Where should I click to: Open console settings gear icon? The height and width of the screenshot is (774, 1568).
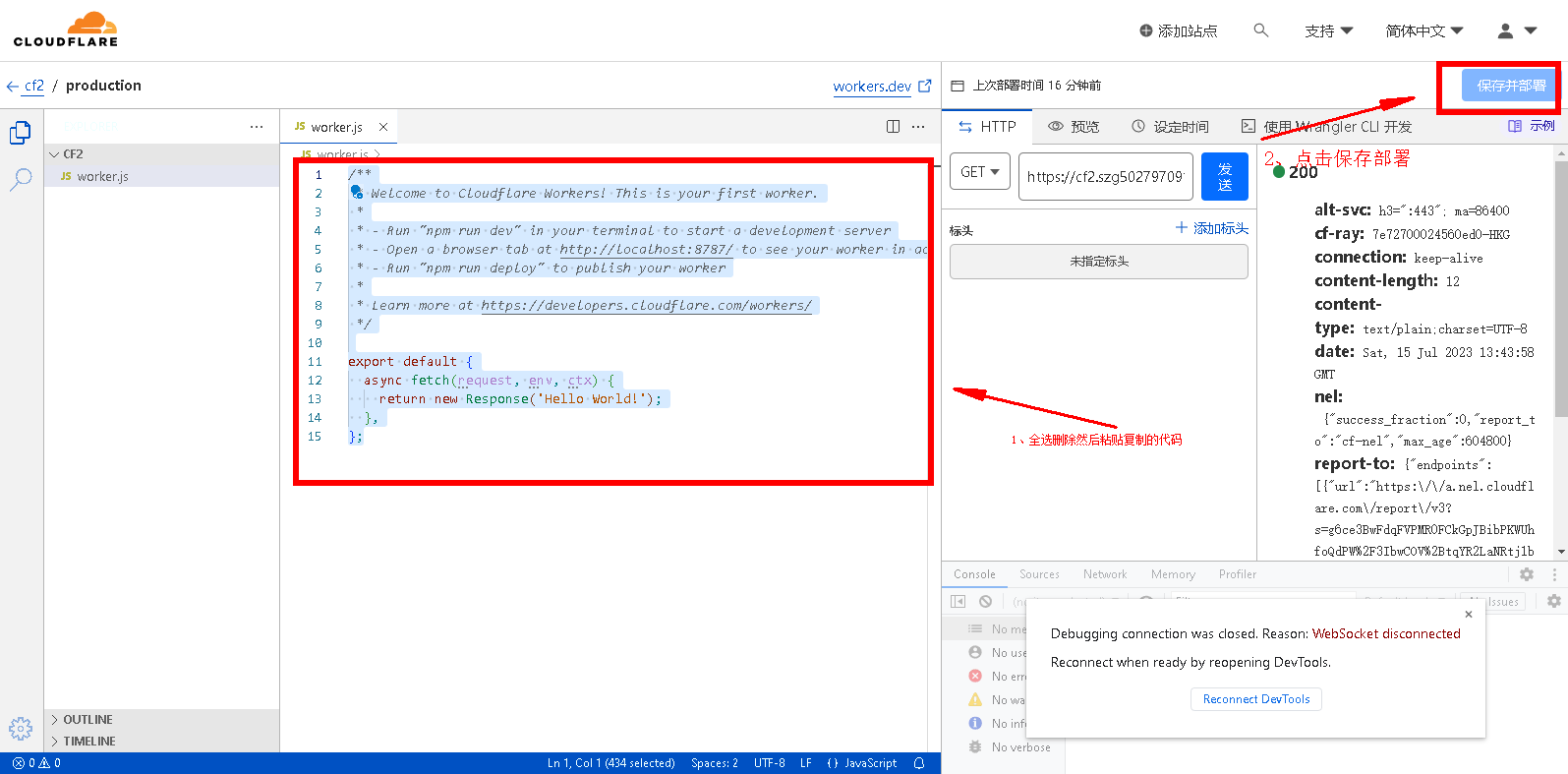[1554, 601]
